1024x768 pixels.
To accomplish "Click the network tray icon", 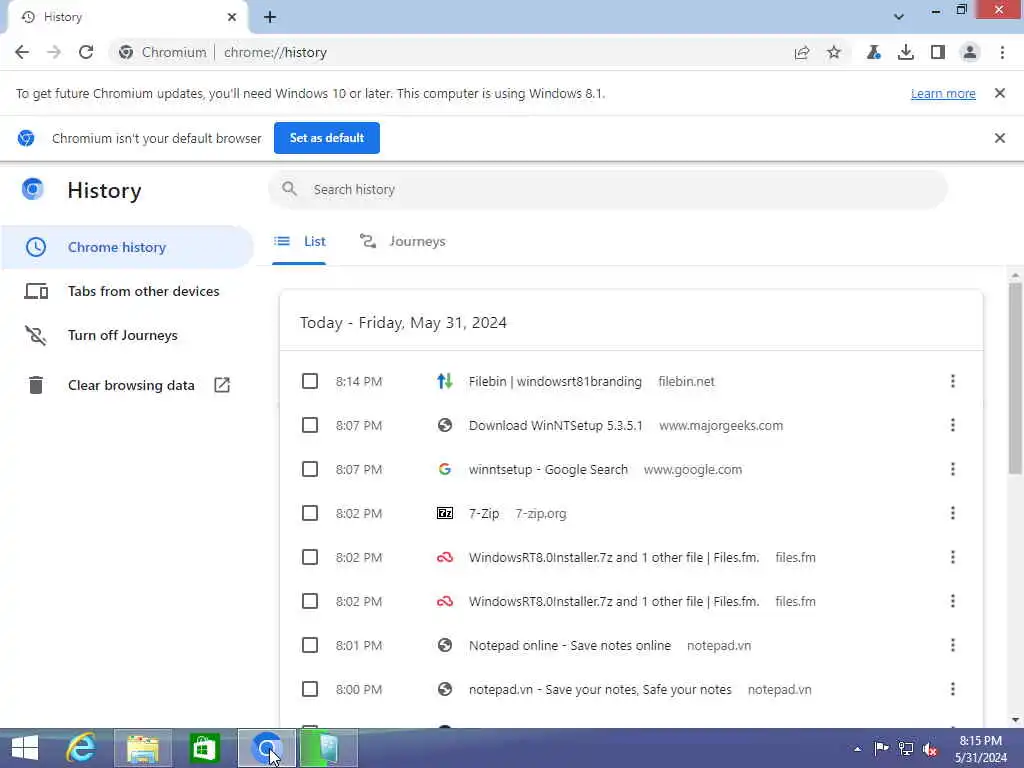I will click(906, 748).
